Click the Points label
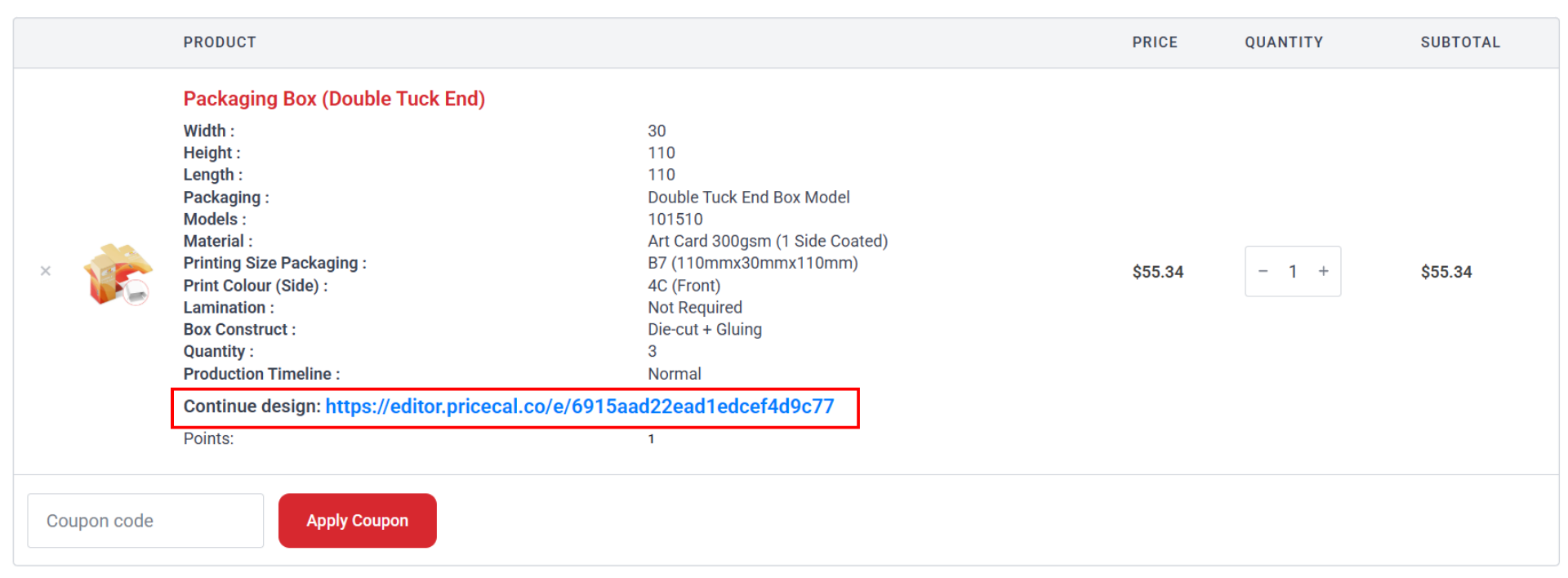Viewport: 1568px width, 578px height. [x=208, y=439]
